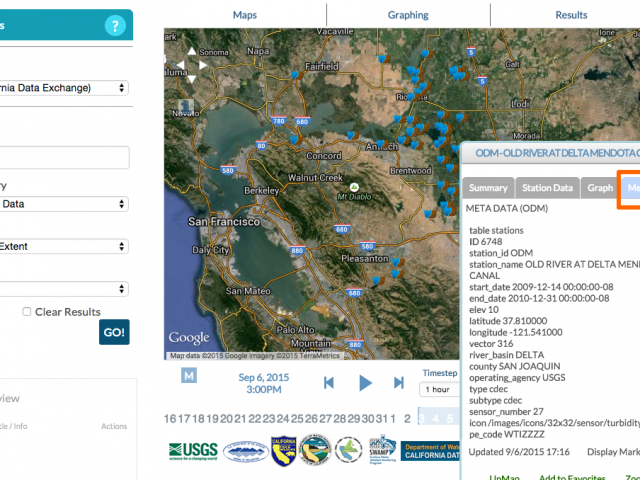
Task: Click the Add to Favorites link
Action: click(572, 477)
